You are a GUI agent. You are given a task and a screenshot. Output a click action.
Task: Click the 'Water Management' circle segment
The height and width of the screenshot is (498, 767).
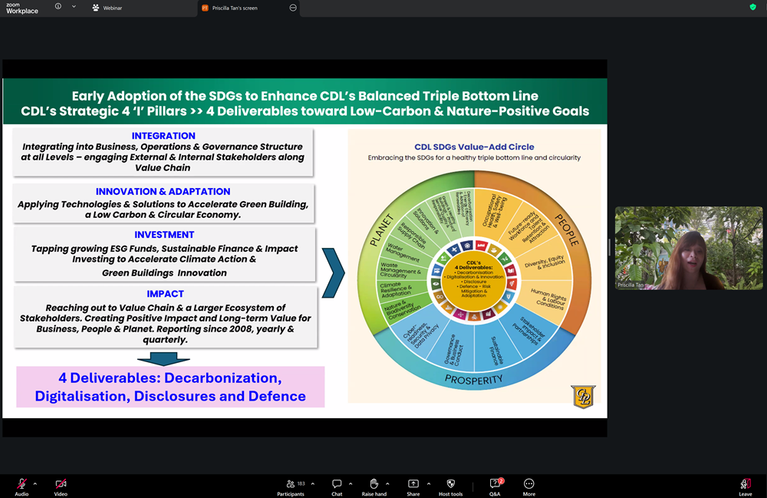click(403, 251)
